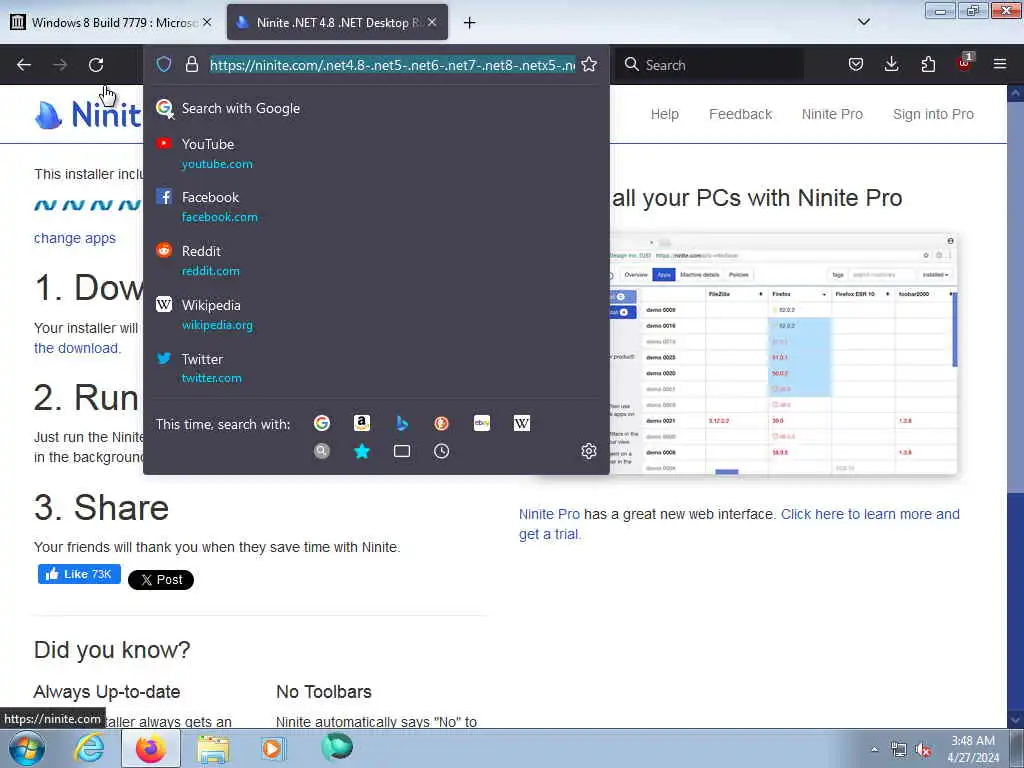Open Windows Explorer from taskbar

tap(213, 748)
